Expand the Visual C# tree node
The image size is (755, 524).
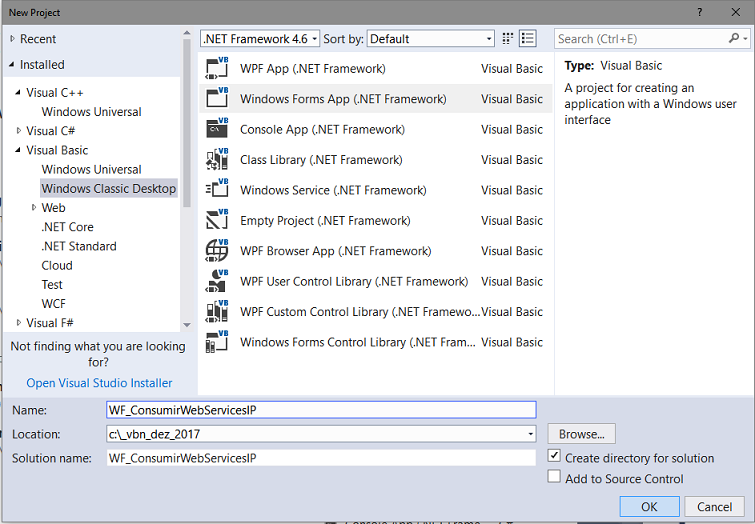tap(19, 131)
